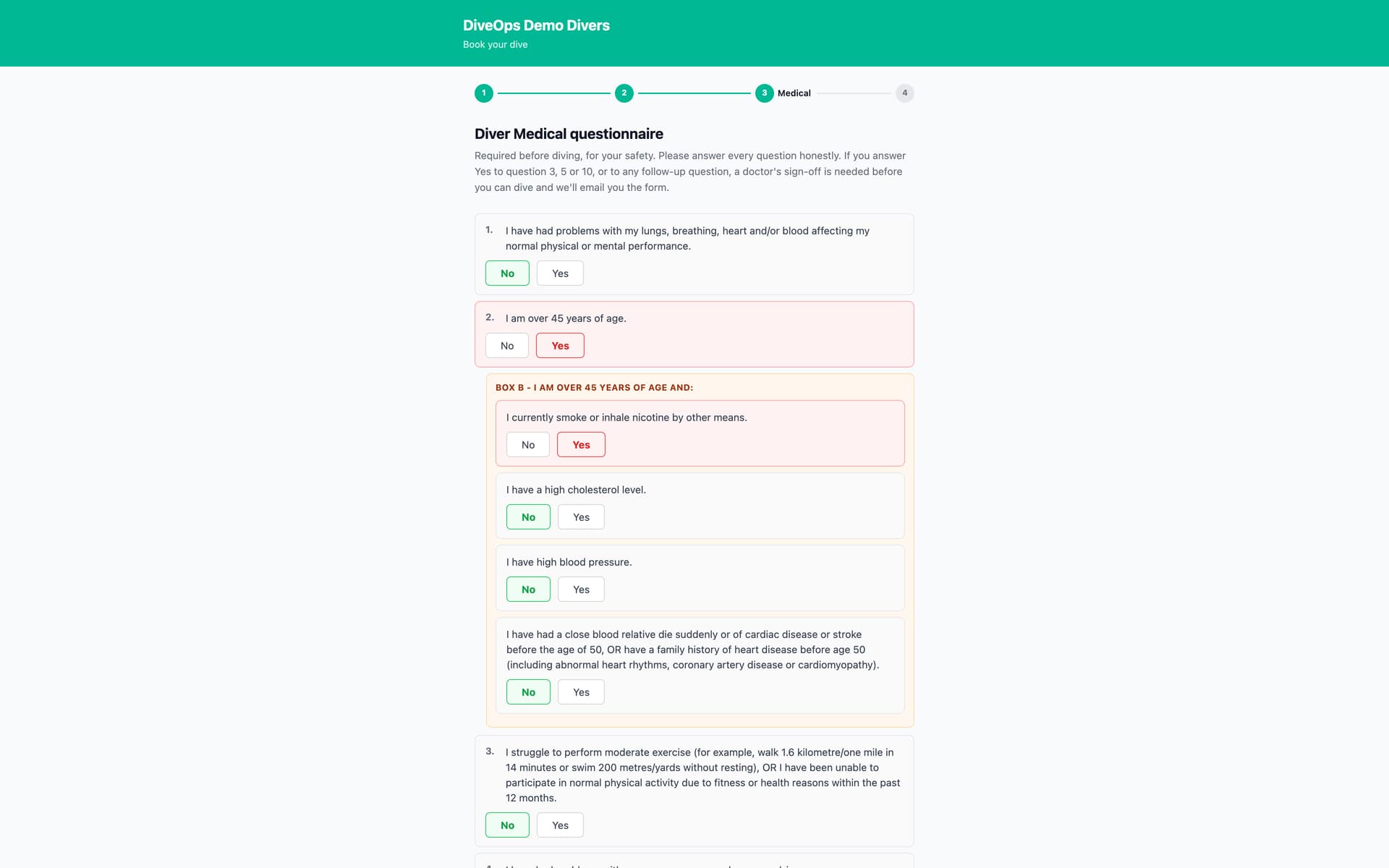1389x868 pixels.
Task: Answer No to lungs and heart problems question
Action: click(507, 273)
